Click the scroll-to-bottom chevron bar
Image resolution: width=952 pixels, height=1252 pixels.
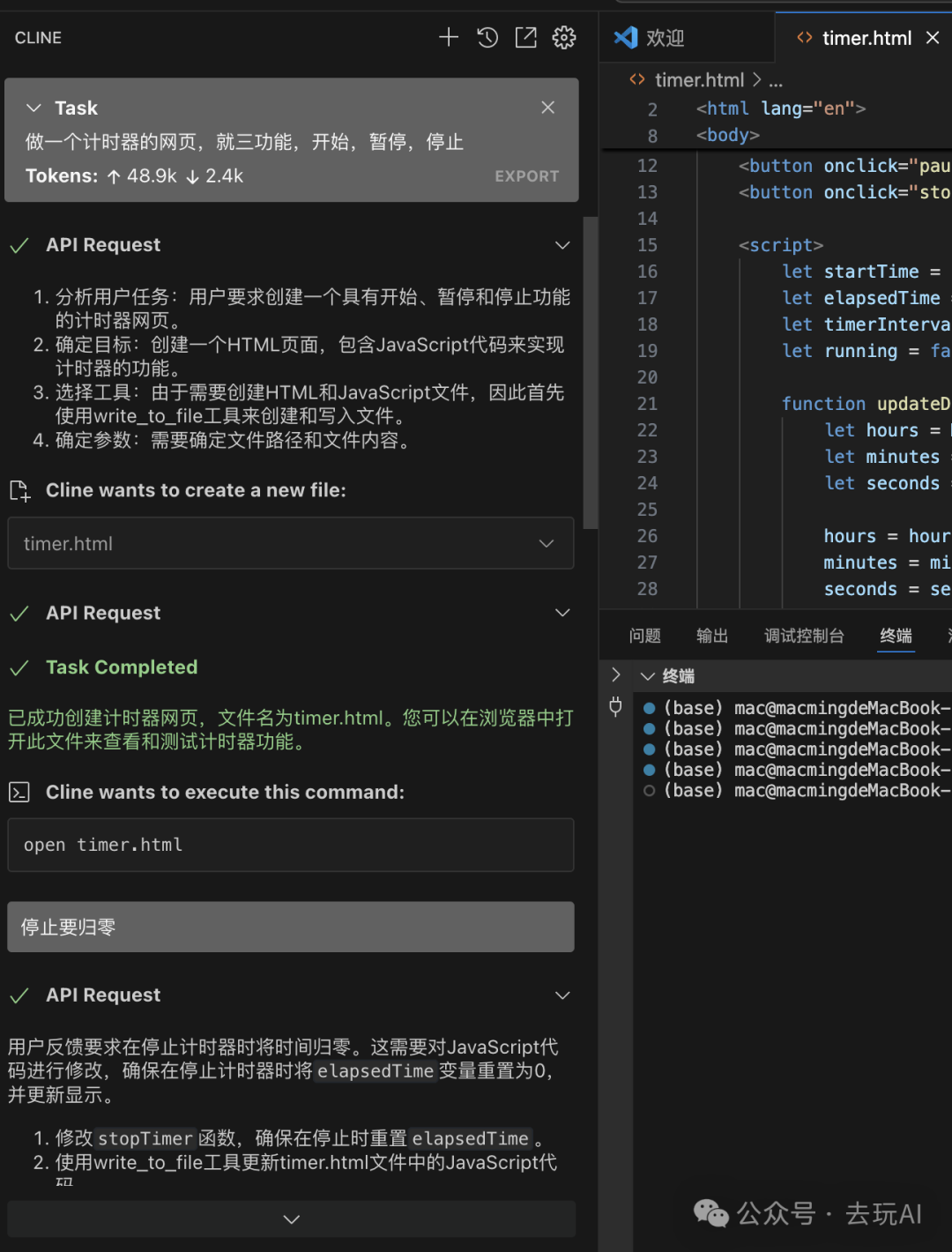(291, 1219)
